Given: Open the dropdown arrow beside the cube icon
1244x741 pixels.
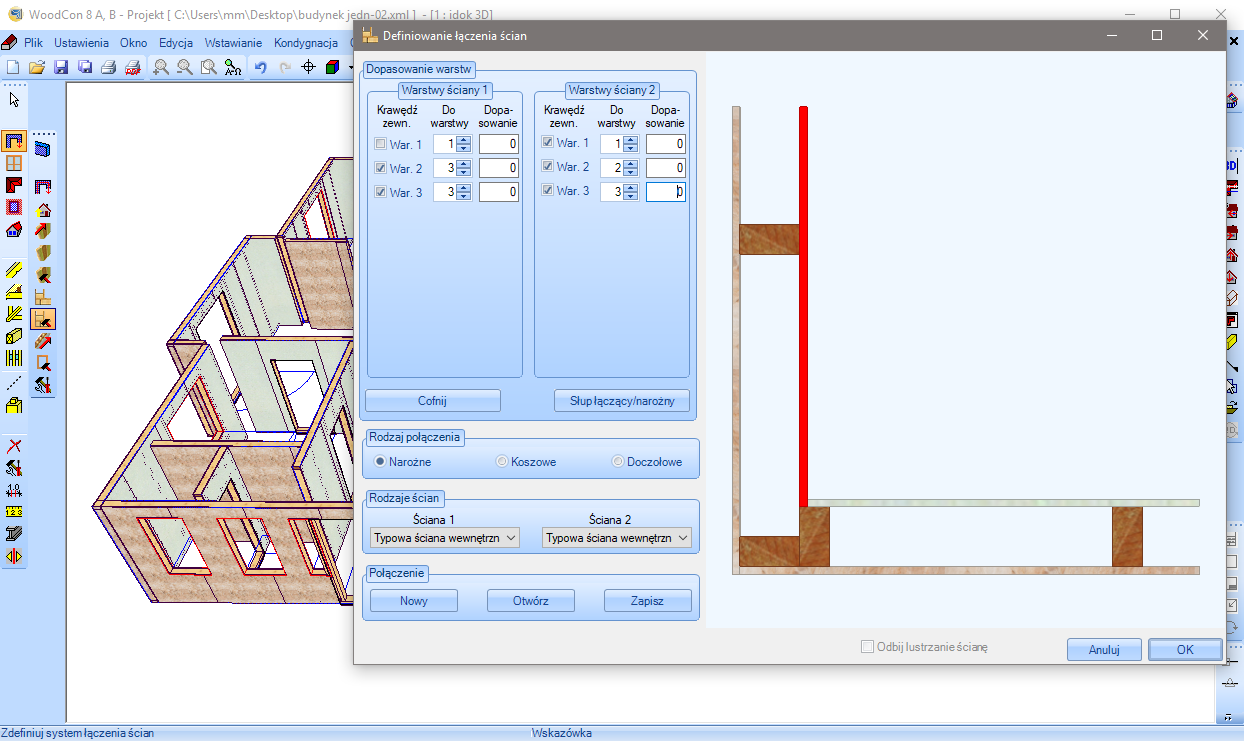Looking at the screenshot, I should click(x=350, y=67).
